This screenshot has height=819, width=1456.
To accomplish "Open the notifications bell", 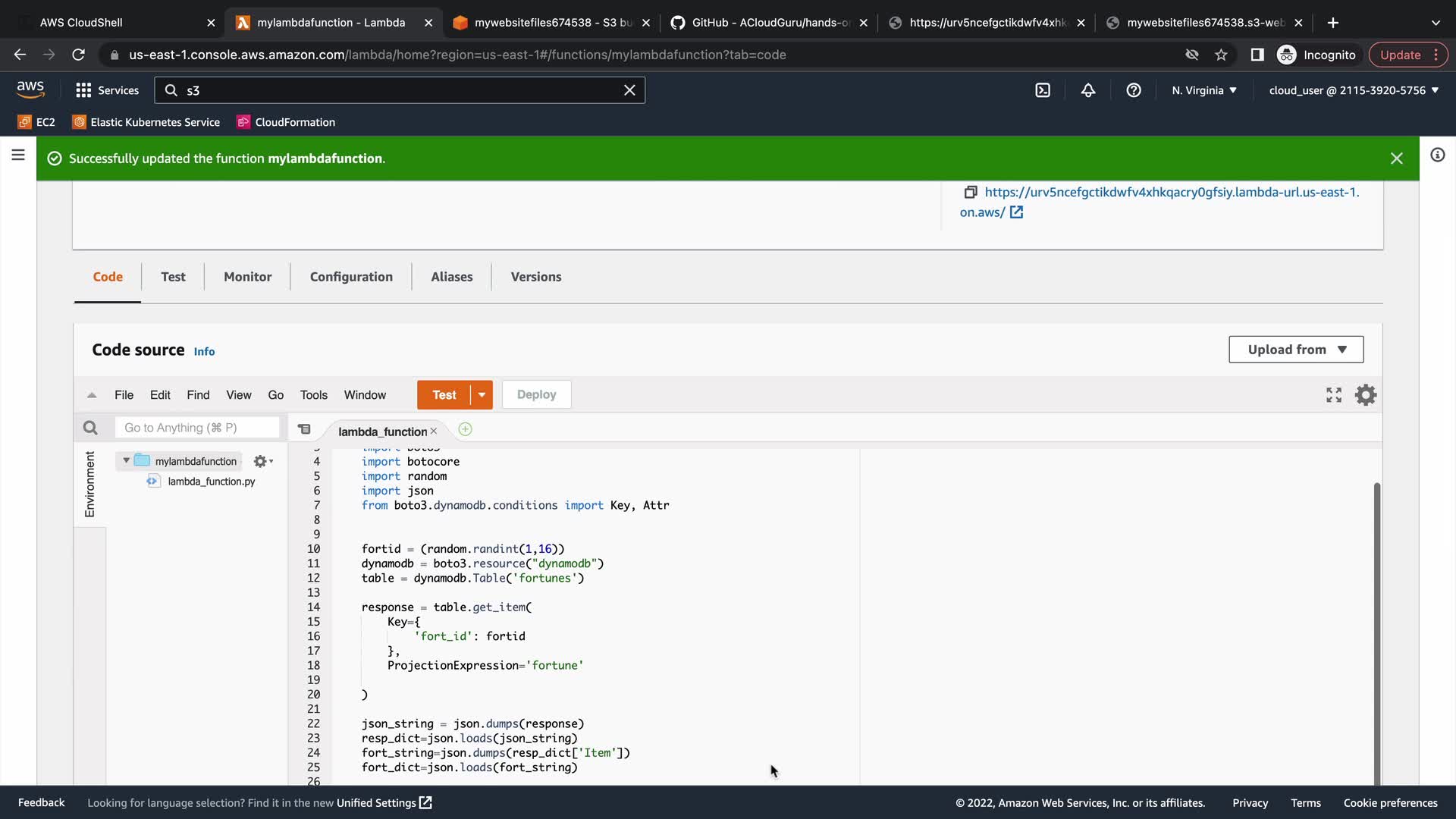I will click(x=1088, y=90).
